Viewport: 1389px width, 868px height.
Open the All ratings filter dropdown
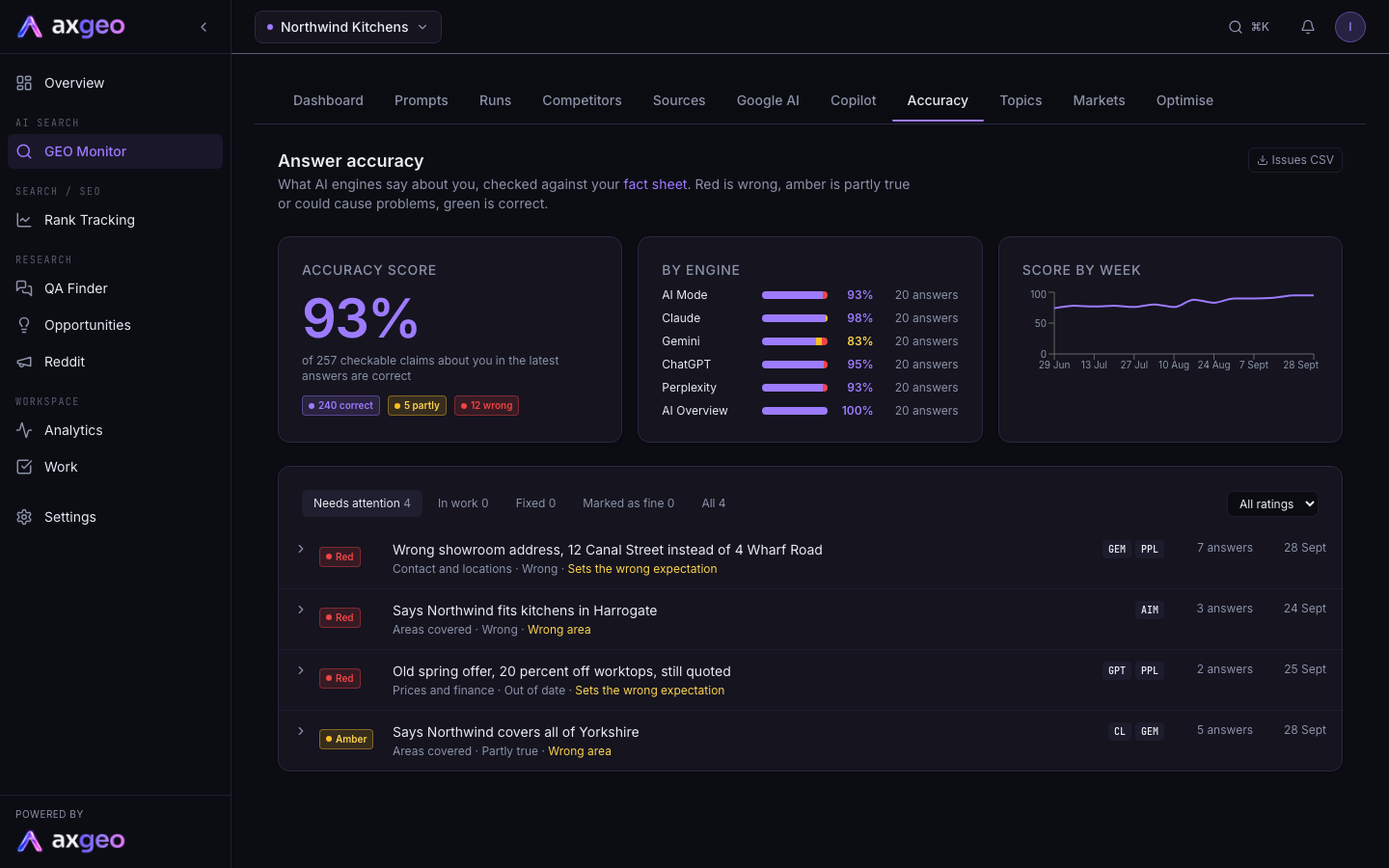pos(1272,503)
